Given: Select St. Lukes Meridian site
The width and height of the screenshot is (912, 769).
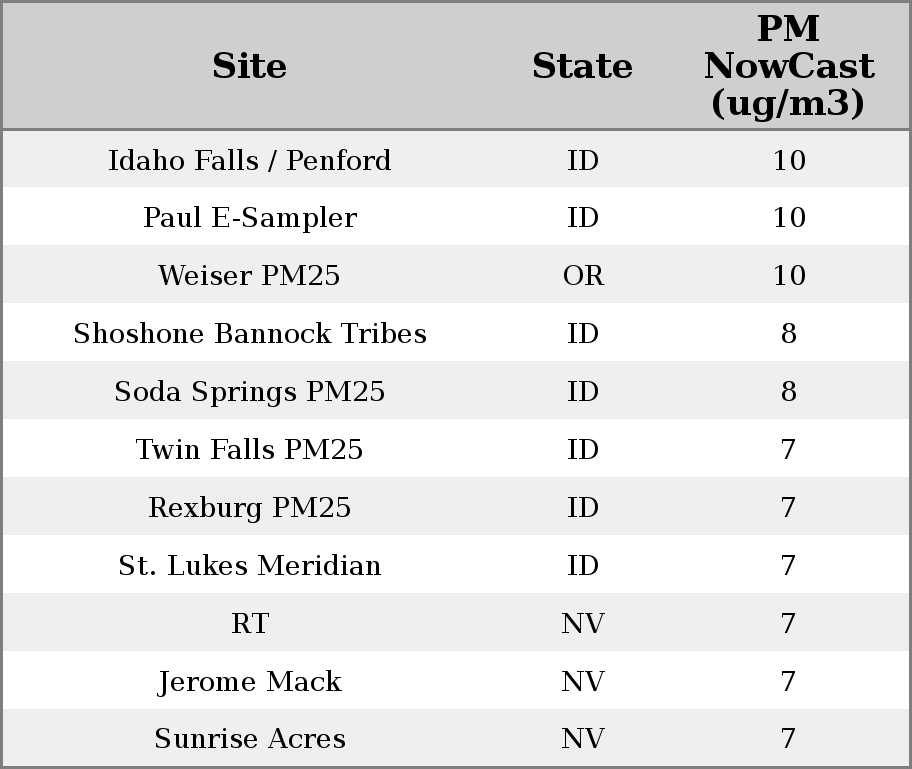Looking at the screenshot, I should (x=250, y=566).
